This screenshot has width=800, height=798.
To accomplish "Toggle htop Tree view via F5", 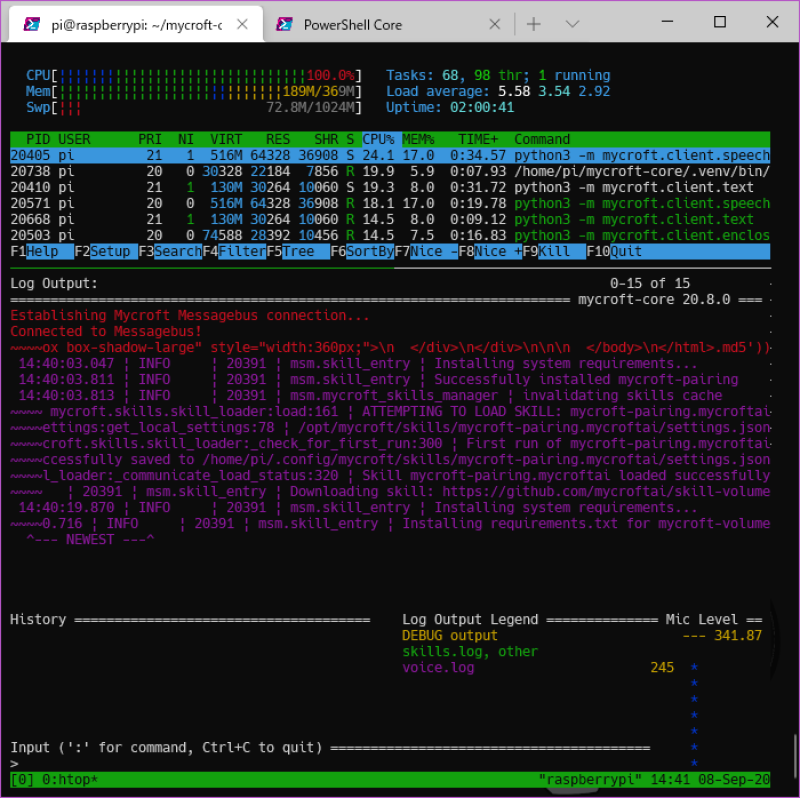I will [x=298, y=252].
